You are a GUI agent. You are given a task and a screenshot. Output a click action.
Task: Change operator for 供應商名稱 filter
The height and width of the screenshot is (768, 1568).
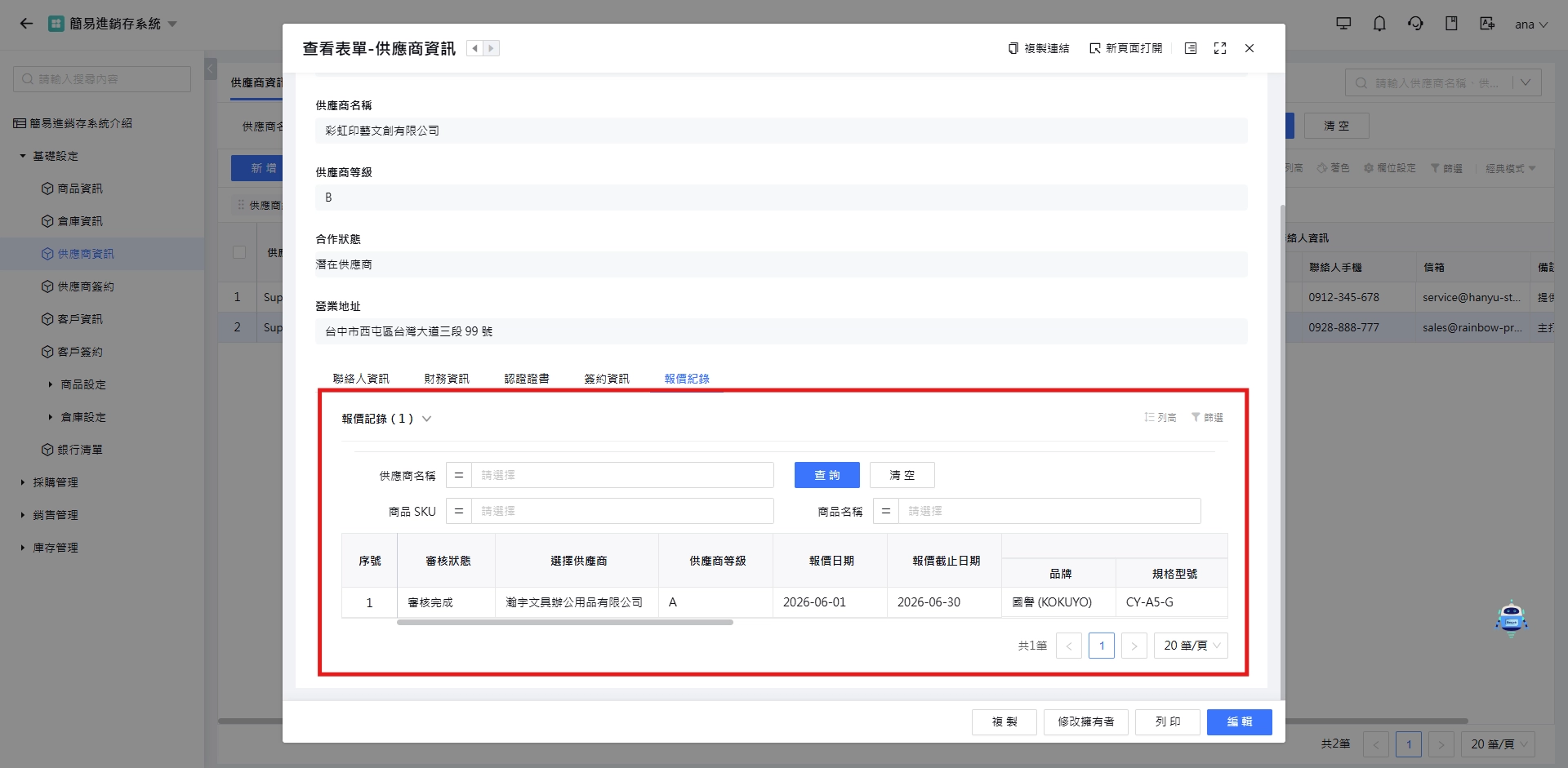click(x=459, y=475)
